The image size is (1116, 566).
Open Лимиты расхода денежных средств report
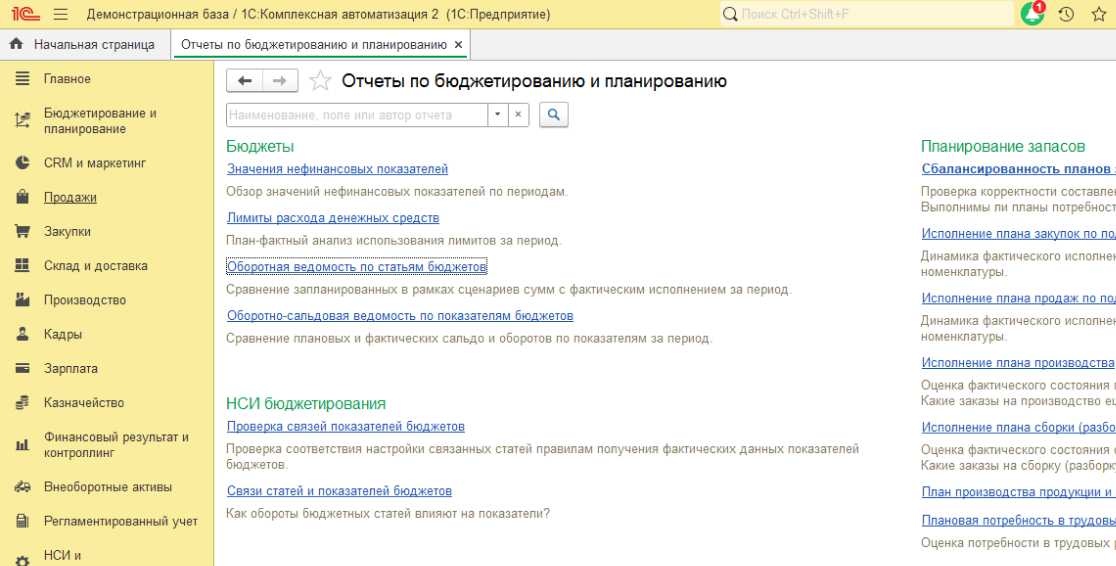point(333,217)
